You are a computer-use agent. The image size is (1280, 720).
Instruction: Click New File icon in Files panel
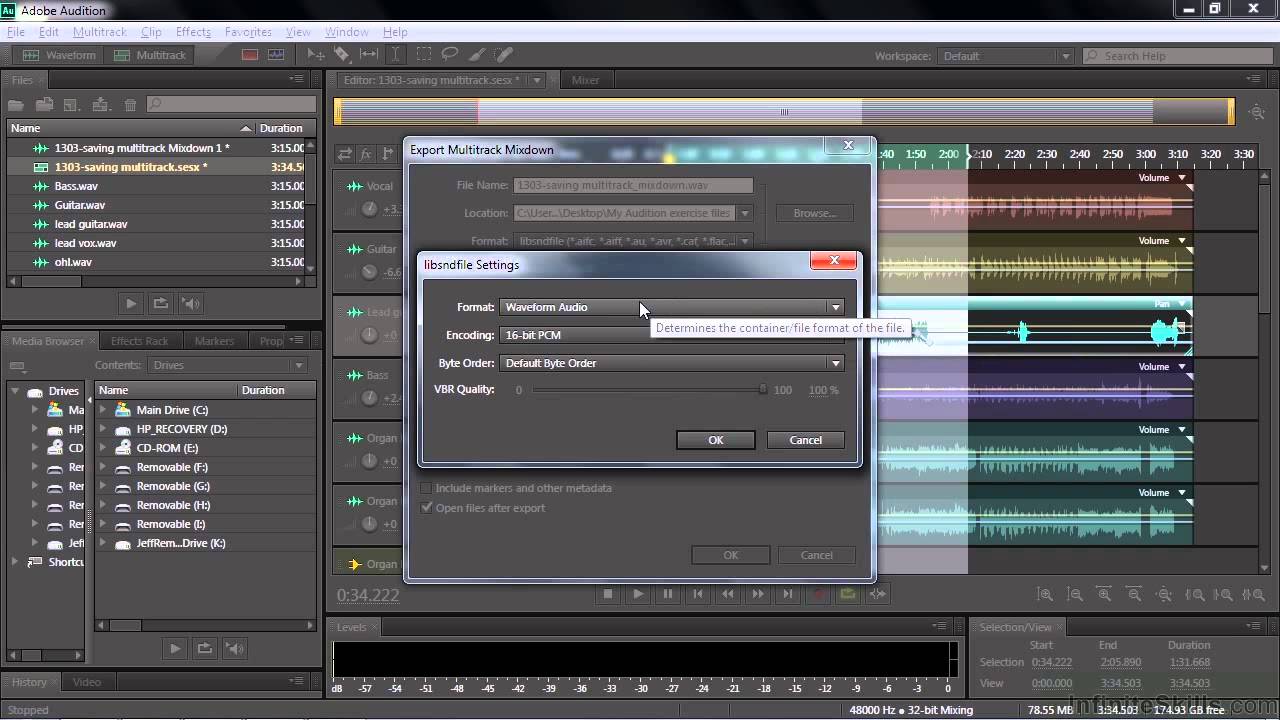pos(71,104)
